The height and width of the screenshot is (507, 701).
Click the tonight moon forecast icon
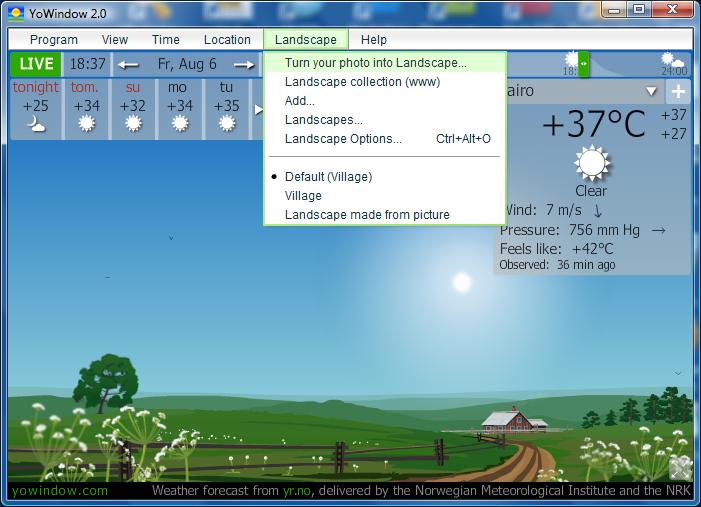tap(36, 124)
